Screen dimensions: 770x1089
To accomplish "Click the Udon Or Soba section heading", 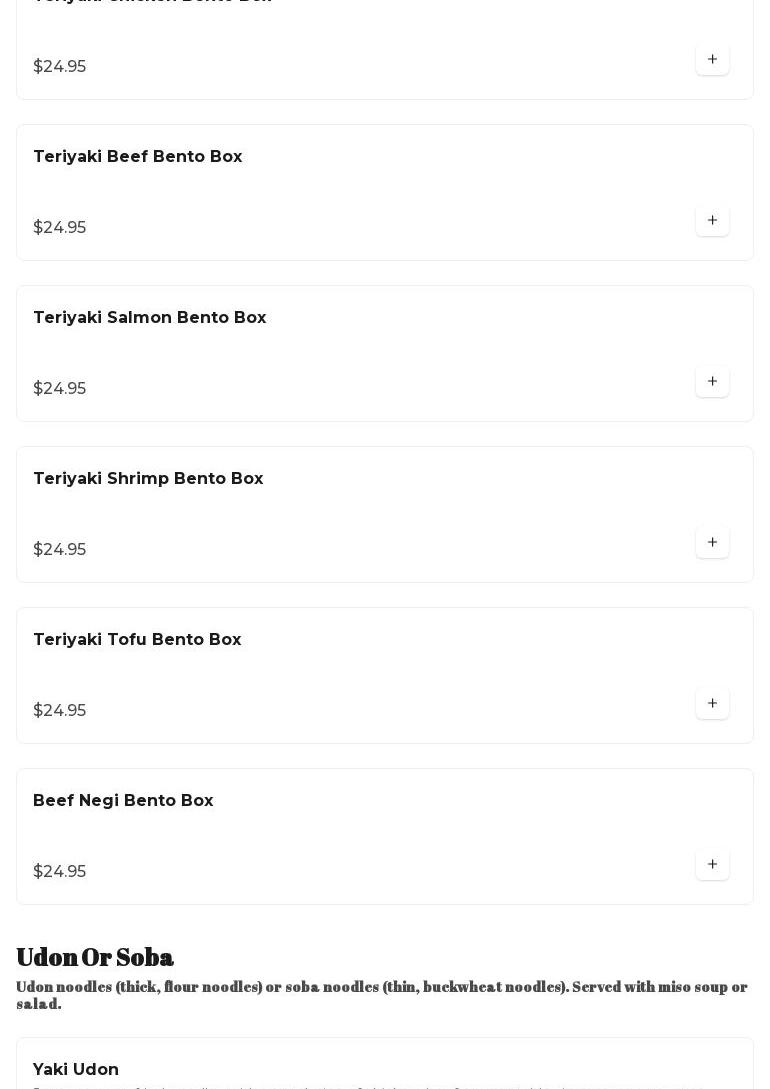I will pyautogui.click(x=95, y=957).
